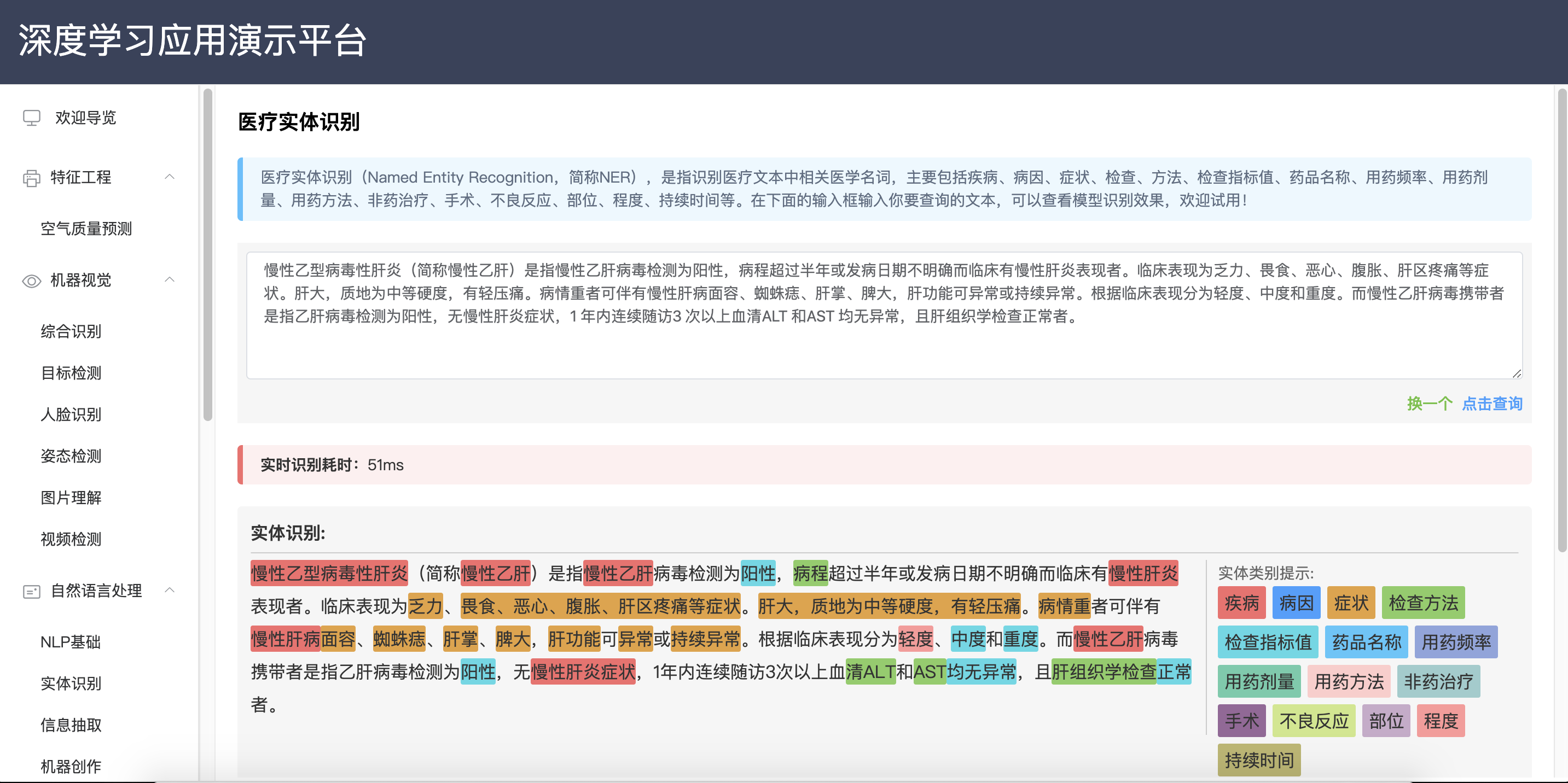The width and height of the screenshot is (1568, 783).
Task: Click the sidebar vertical scrollbar
Action: click(207, 255)
